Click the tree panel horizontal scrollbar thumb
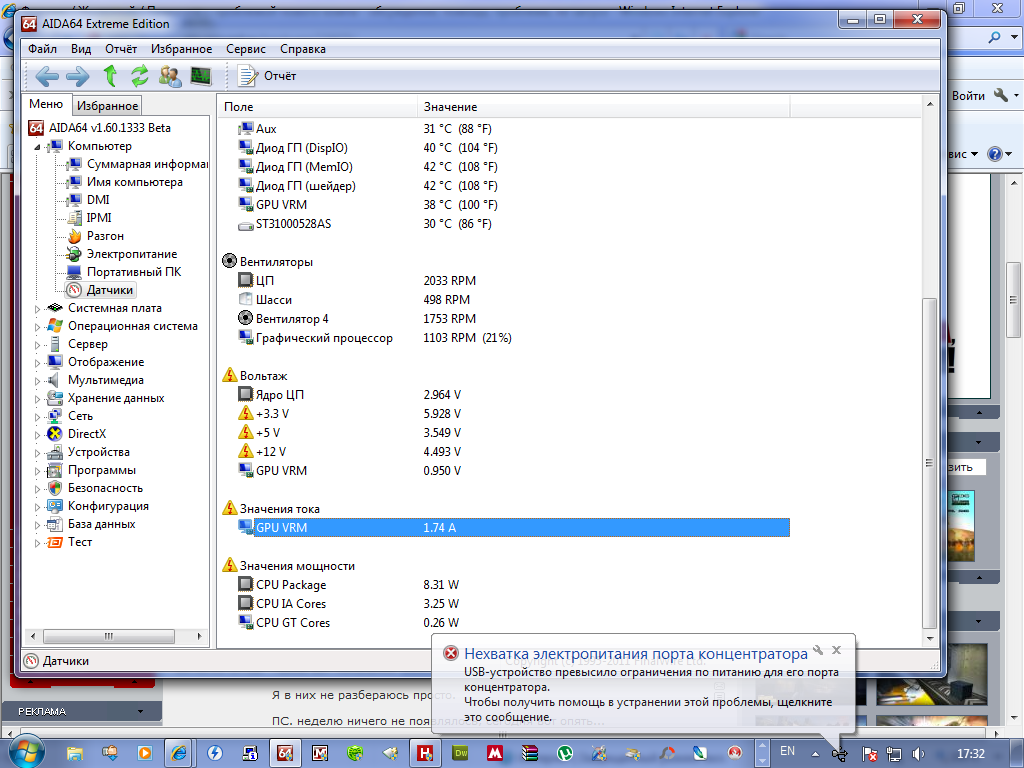1024x768 pixels. (x=109, y=636)
